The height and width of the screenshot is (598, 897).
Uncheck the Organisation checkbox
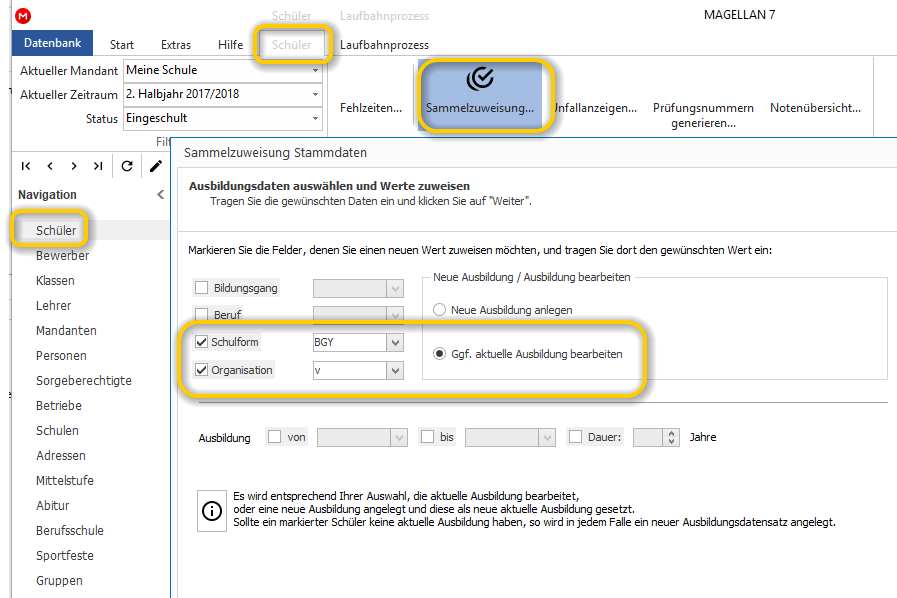(x=201, y=370)
